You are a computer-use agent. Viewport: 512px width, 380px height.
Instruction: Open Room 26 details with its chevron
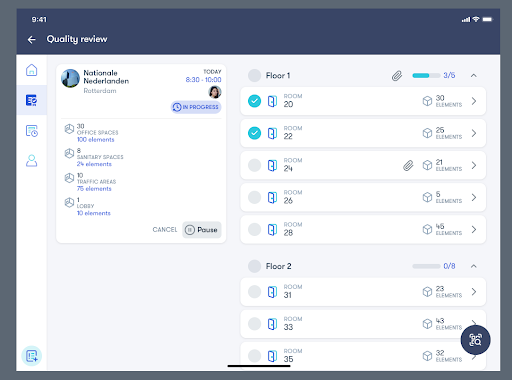[x=474, y=197]
